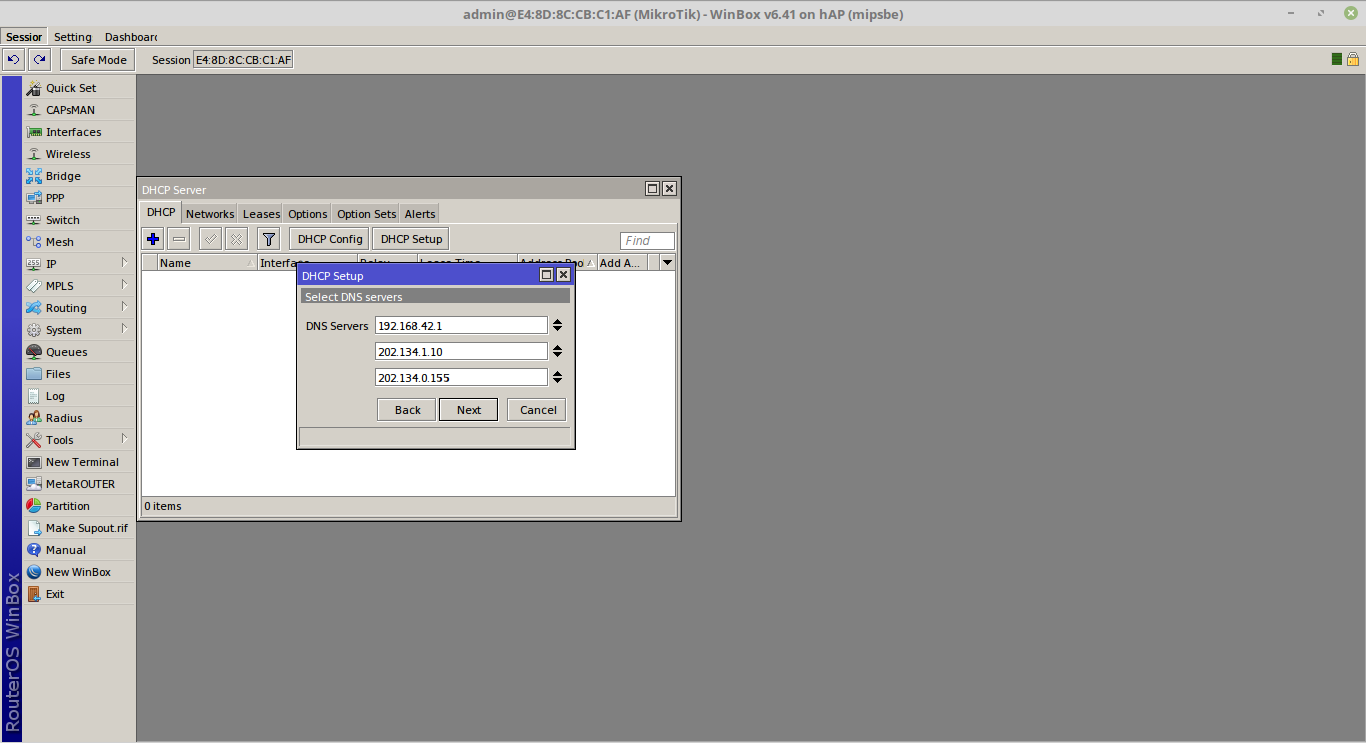Open the filter funnel in DHCP Server
The height and width of the screenshot is (743, 1366).
(x=268, y=239)
